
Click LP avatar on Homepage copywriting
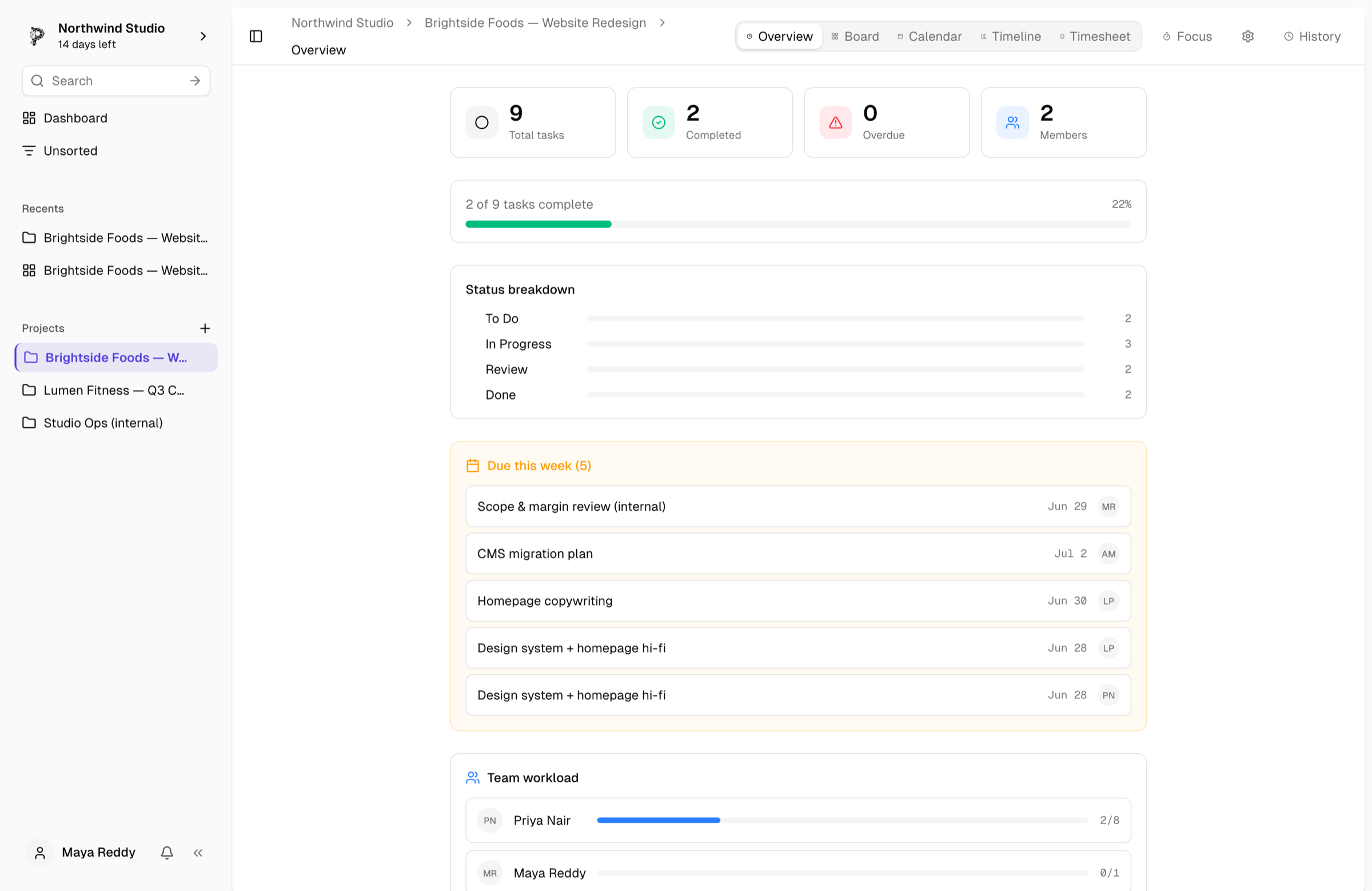[1108, 601]
